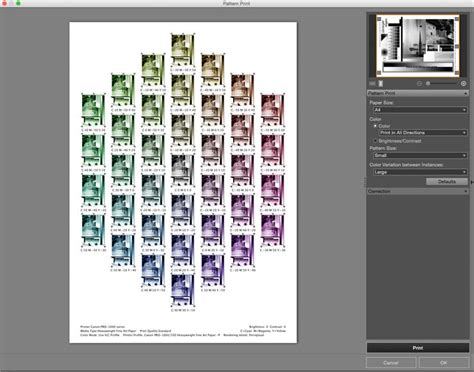Click the Cancel button
The width and height of the screenshot is (474, 372).
[391, 363]
